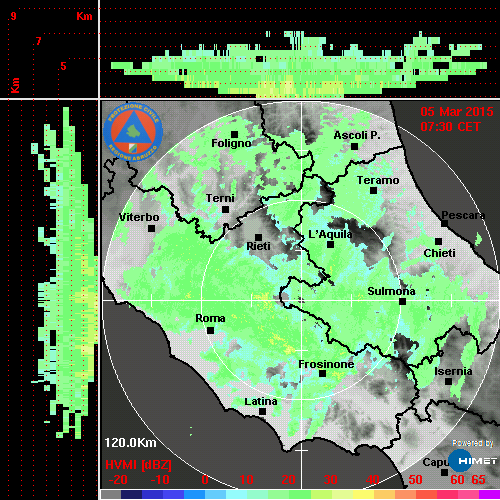This screenshot has height=500, width=500.
Task: Click the 'HVMI [dBZ]' product label
Action: click(x=138, y=465)
